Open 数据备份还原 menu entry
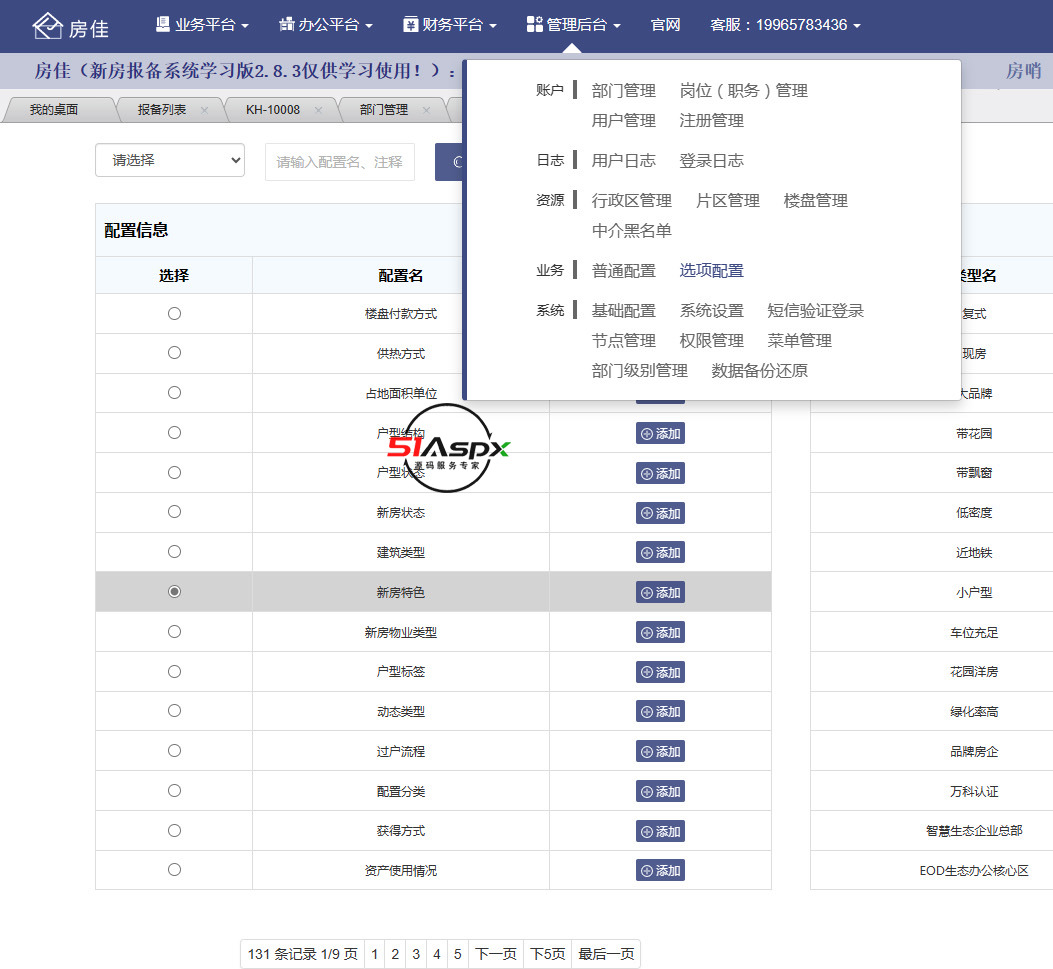Screen dimensions: 1053x969 coord(759,371)
